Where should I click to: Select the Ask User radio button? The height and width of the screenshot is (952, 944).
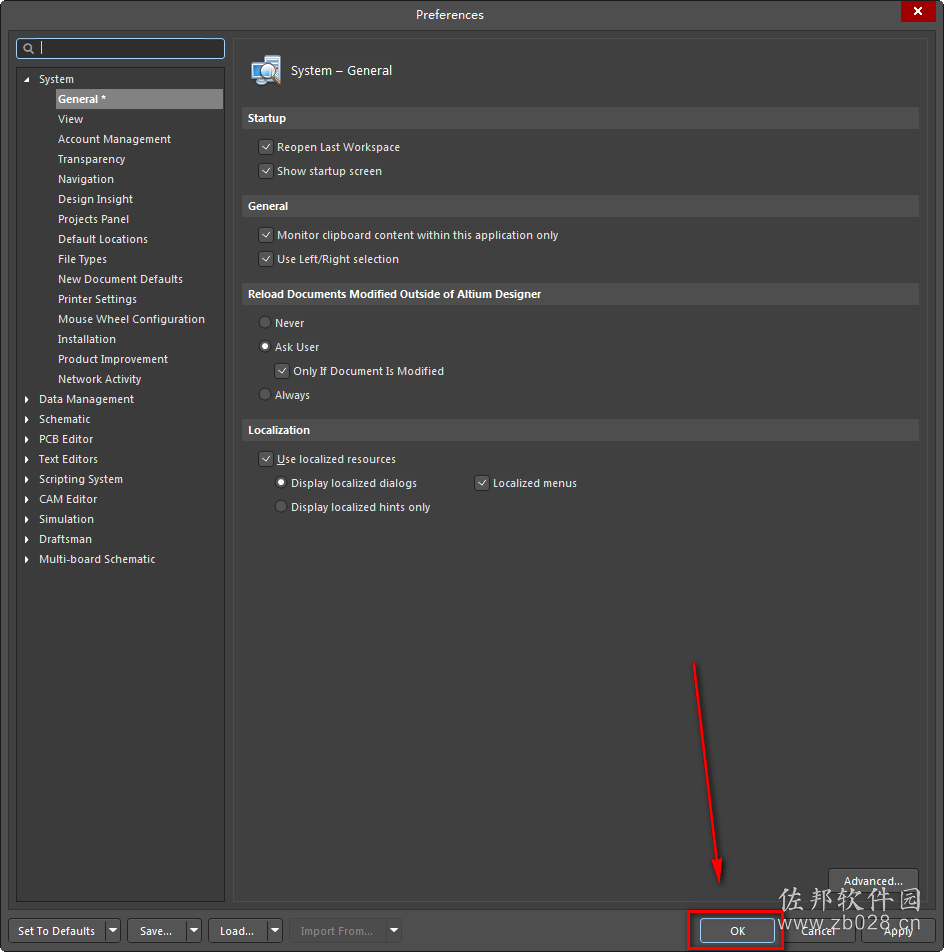pos(265,347)
